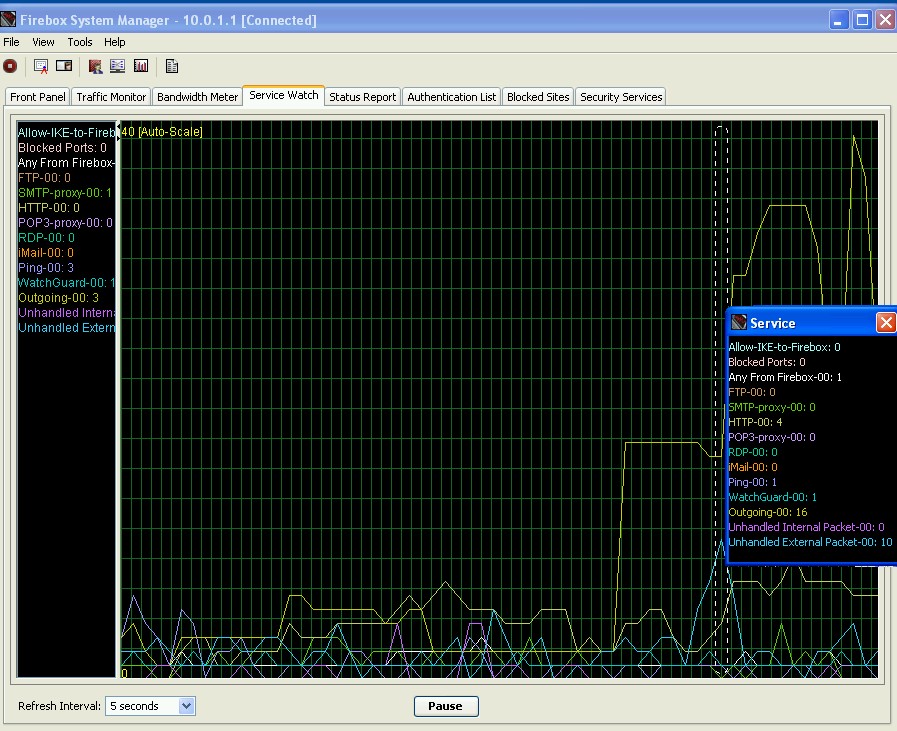Image resolution: width=897 pixels, height=731 pixels.
Task: Click HTTP-00: 4 in Service popup
Action: (x=755, y=422)
